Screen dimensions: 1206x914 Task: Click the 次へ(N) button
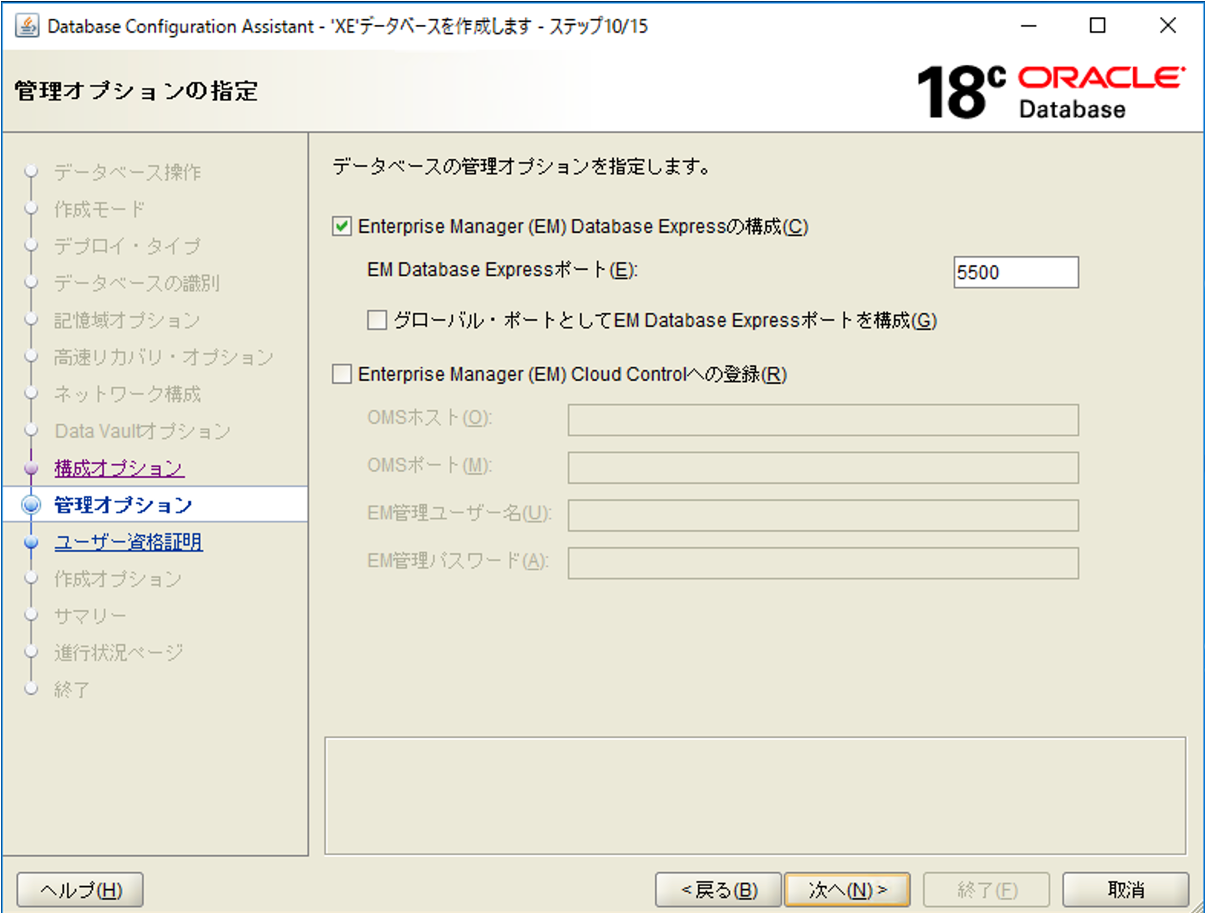847,889
